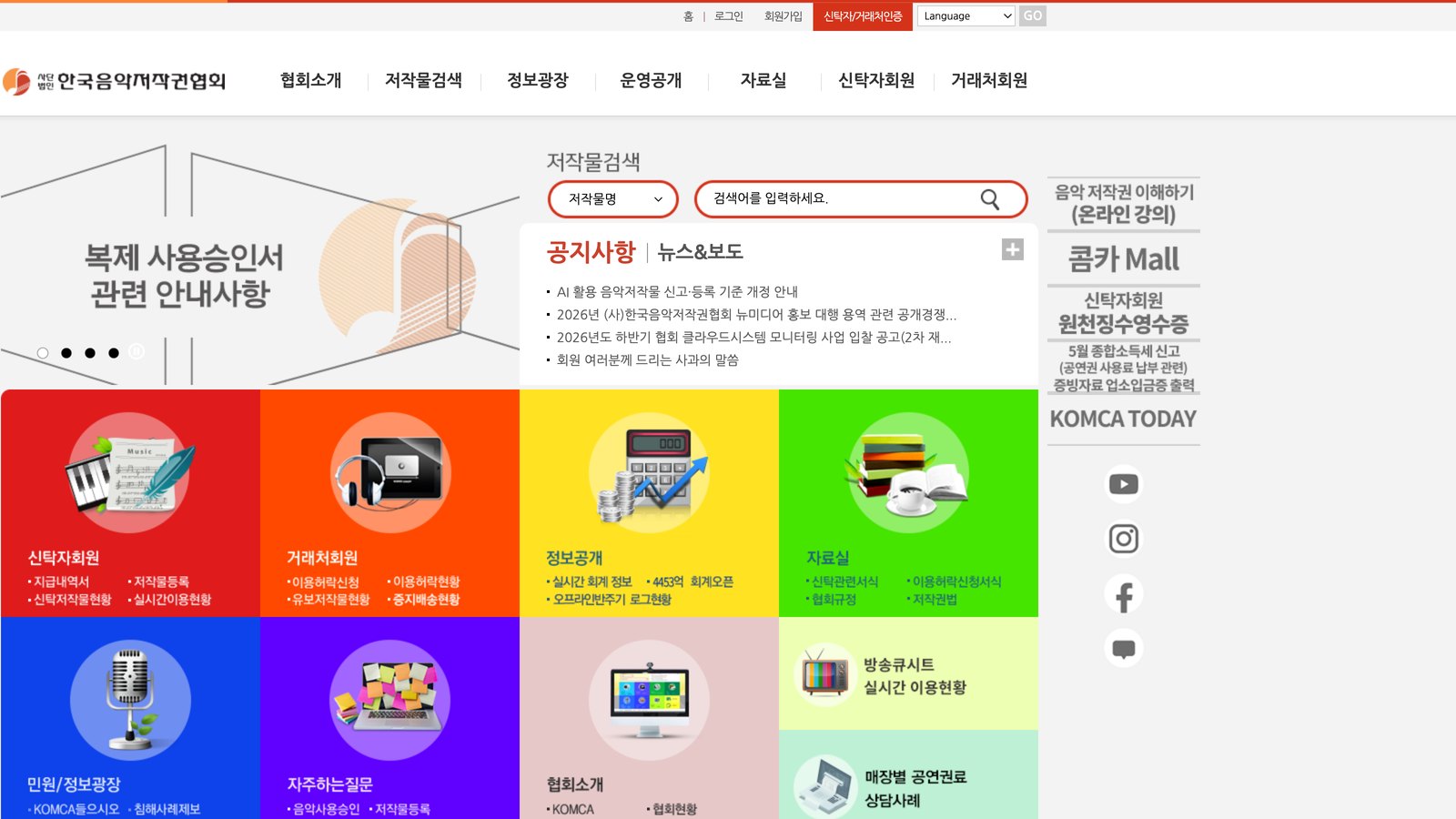Open the 운영공개 menu
Screen dimensions: 1456x819
(x=651, y=80)
